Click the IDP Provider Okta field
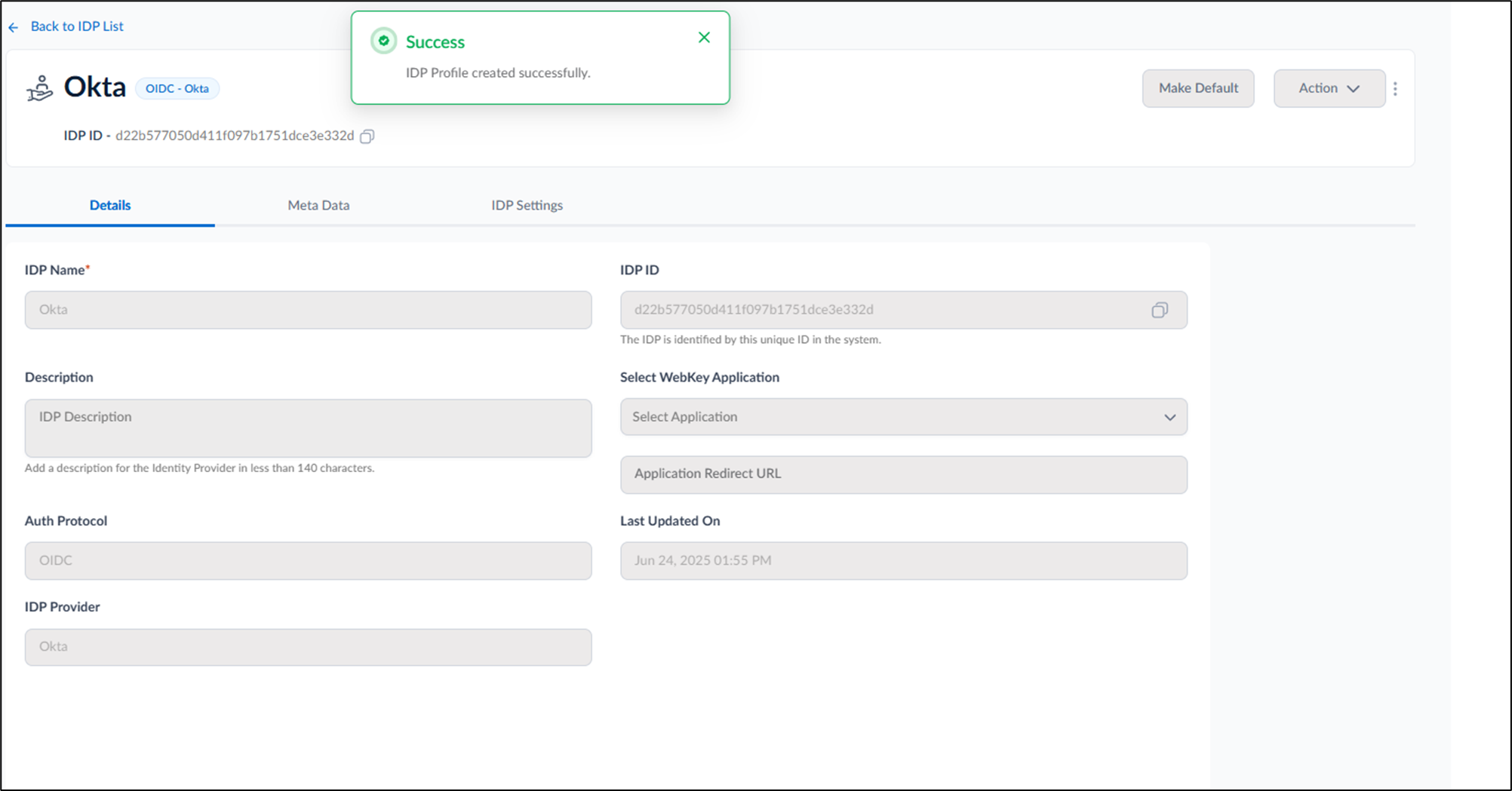Viewport: 1512px width, 791px height. 308,647
